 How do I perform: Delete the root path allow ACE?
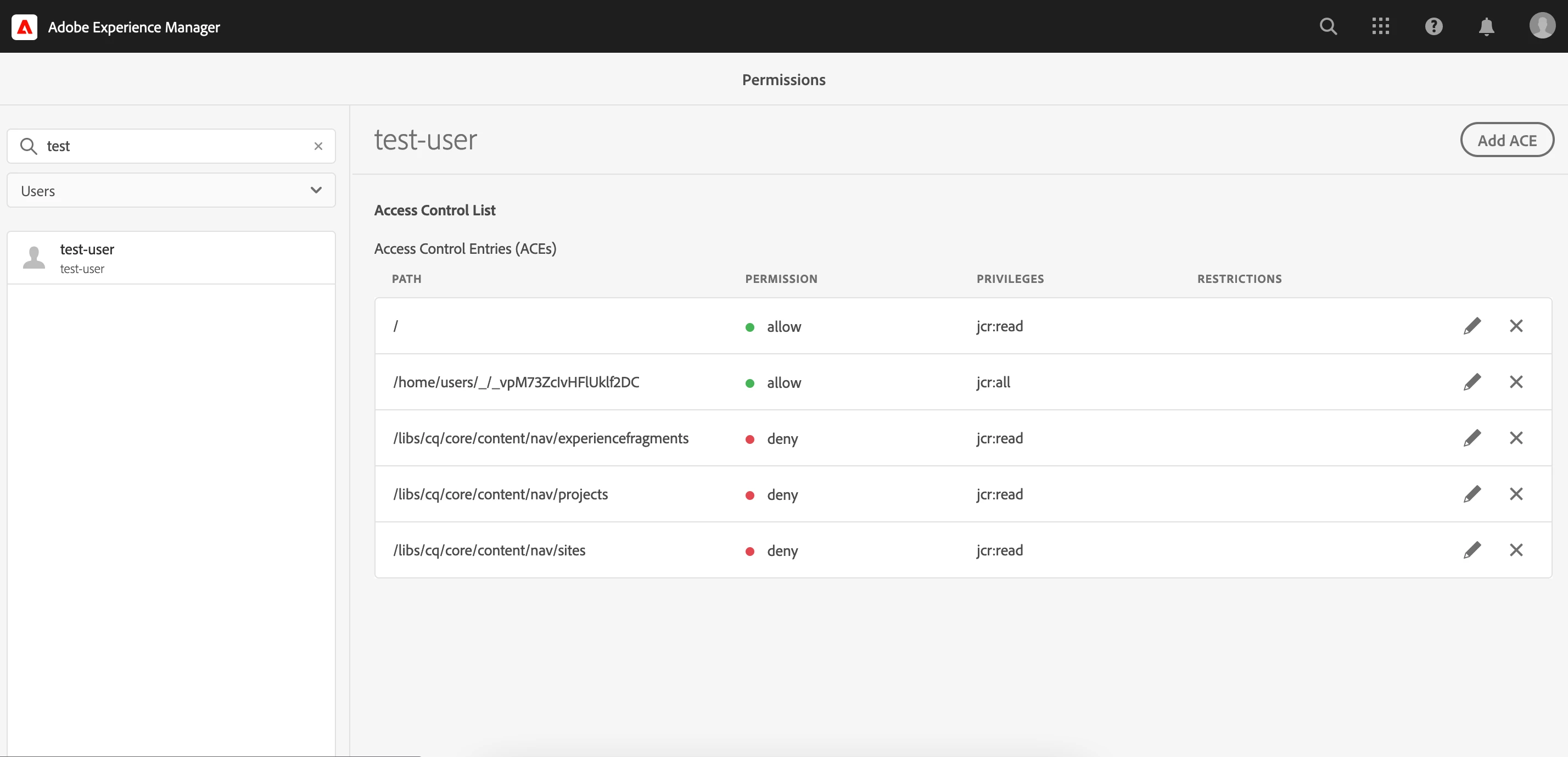tap(1516, 326)
